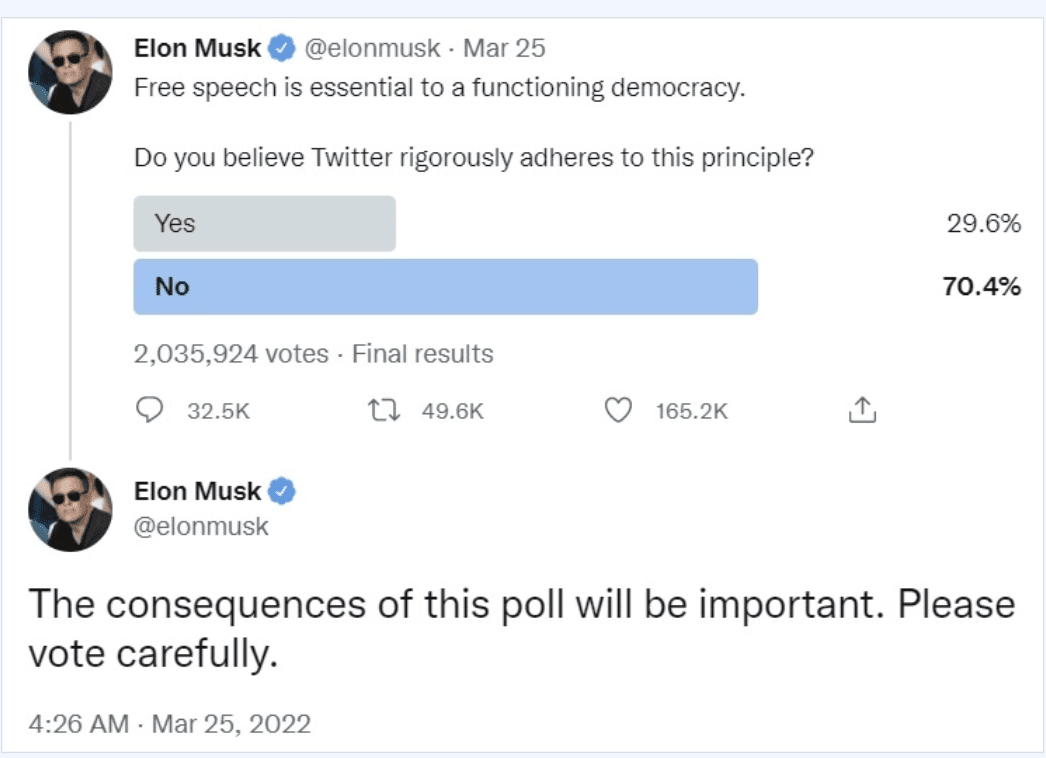1046x758 pixels.
Task: Click the 165.2K likes count
Action: (x=691, y=411)
